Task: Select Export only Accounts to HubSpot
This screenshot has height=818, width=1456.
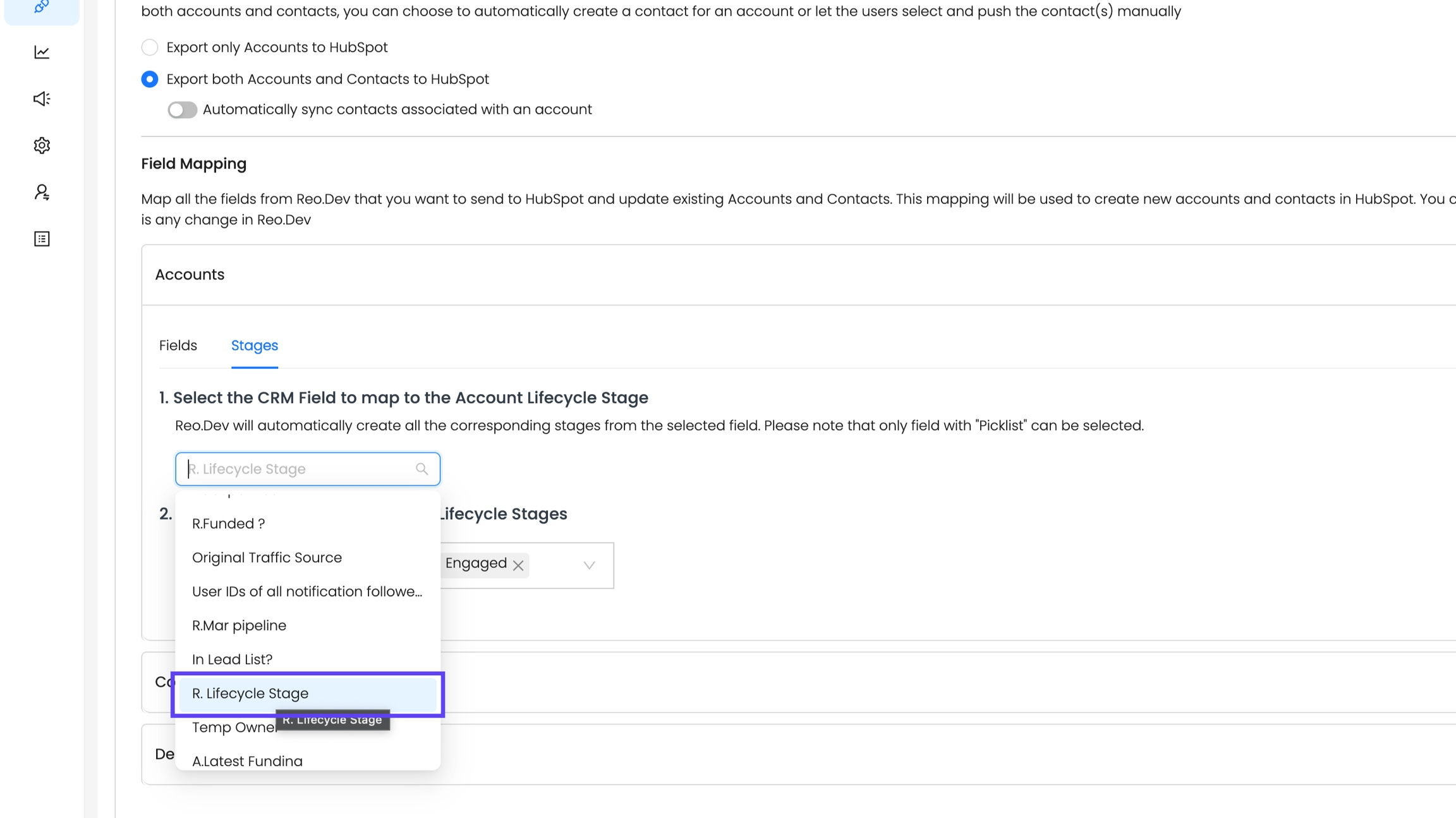Action: pos(150,47)
